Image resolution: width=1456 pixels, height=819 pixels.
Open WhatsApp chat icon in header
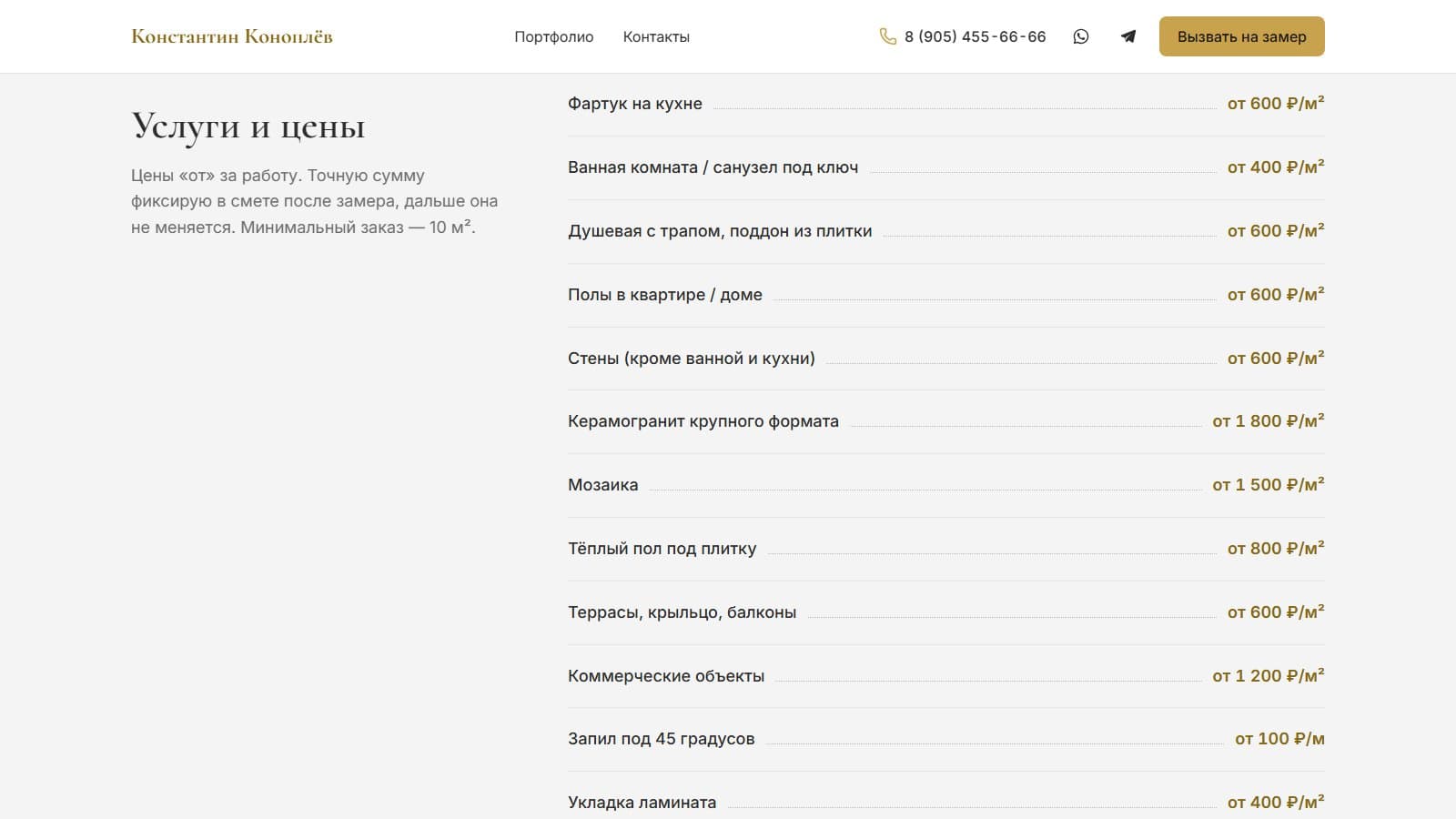pyautogui.click(x=1081, y=36)
